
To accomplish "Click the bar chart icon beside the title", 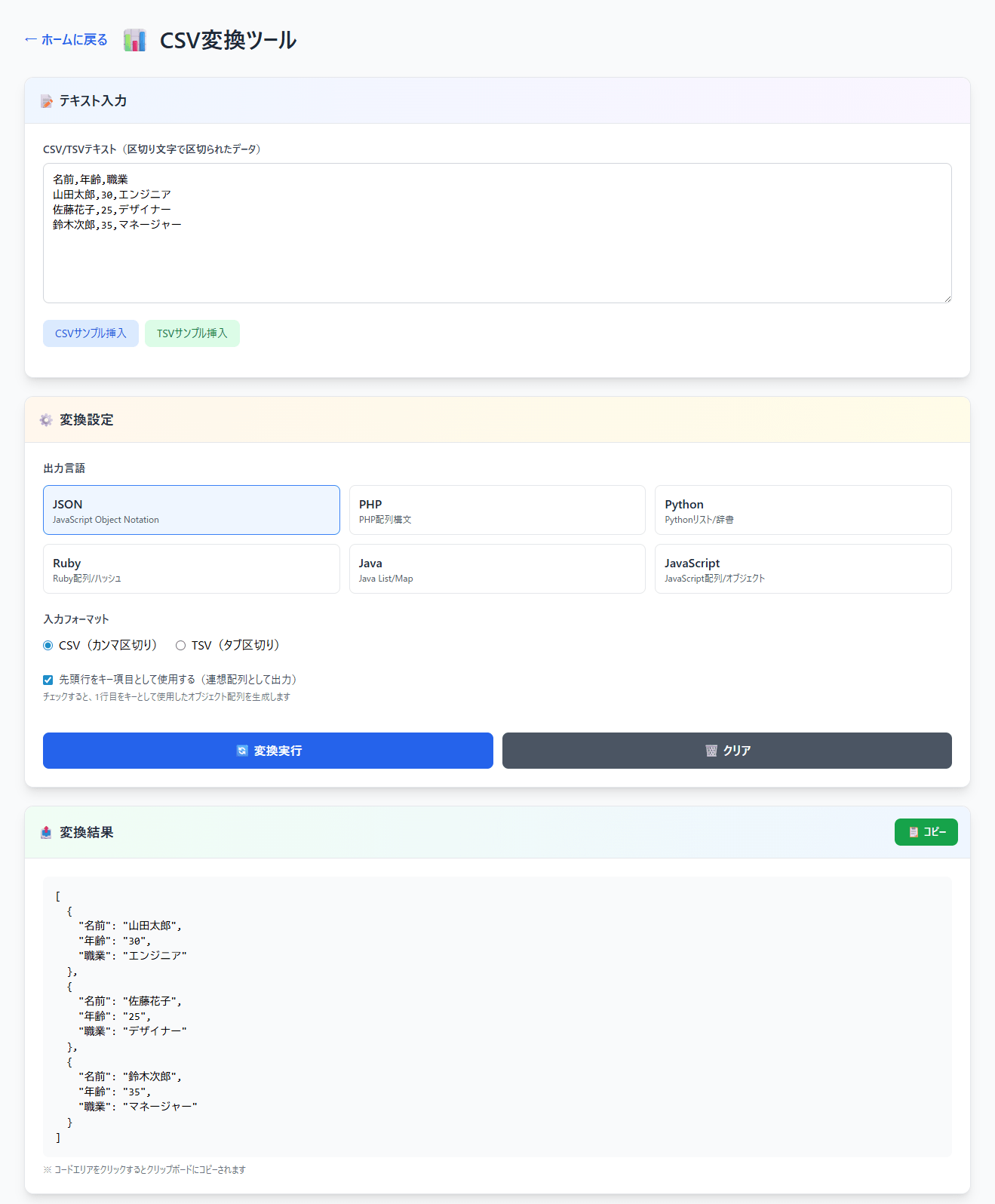I will point(134,40).
